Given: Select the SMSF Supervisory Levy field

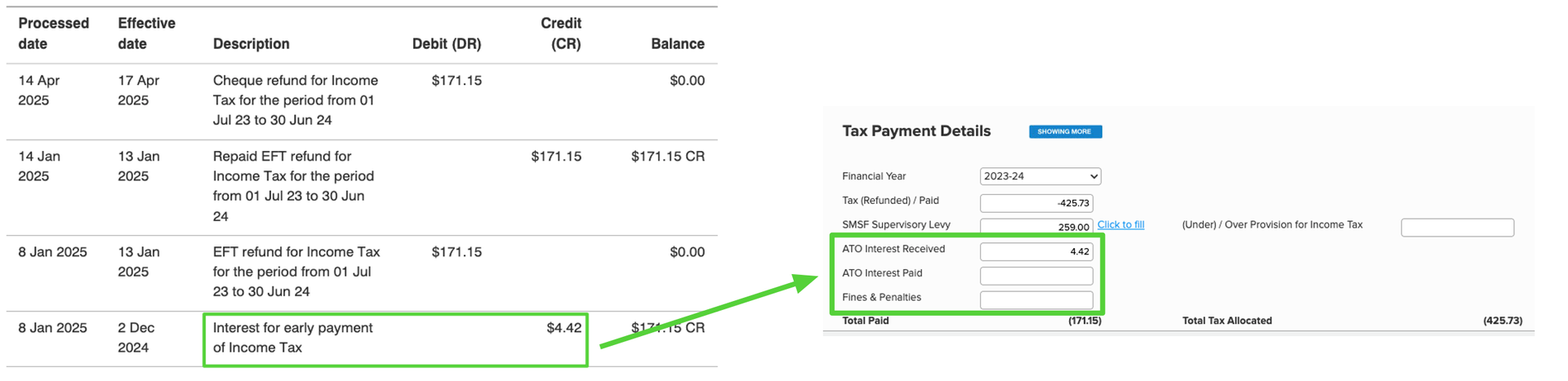Looking at the screenshot, I should [x=1036, y=226].
